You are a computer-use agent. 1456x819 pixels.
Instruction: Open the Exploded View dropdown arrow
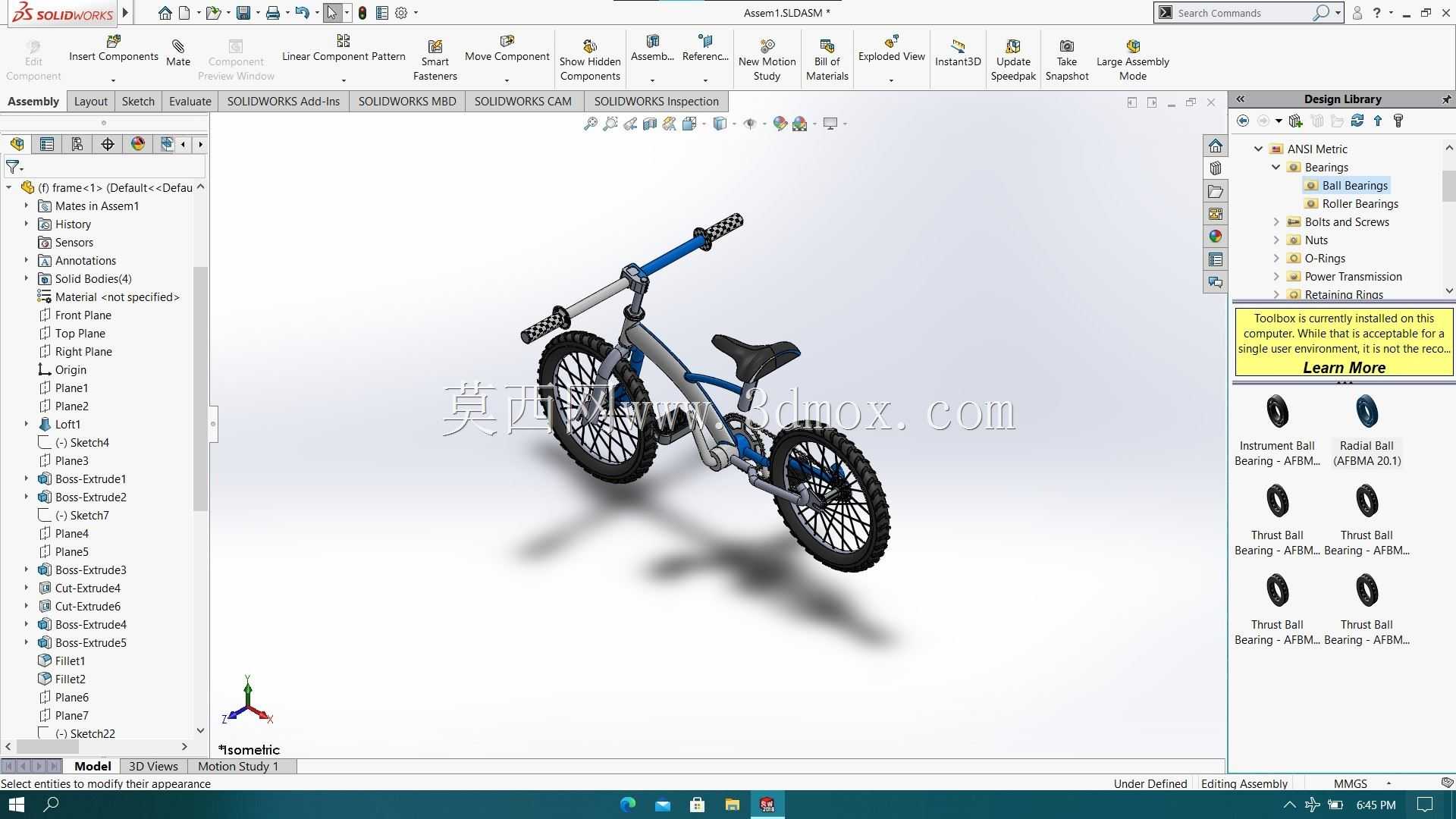point(891,80)
